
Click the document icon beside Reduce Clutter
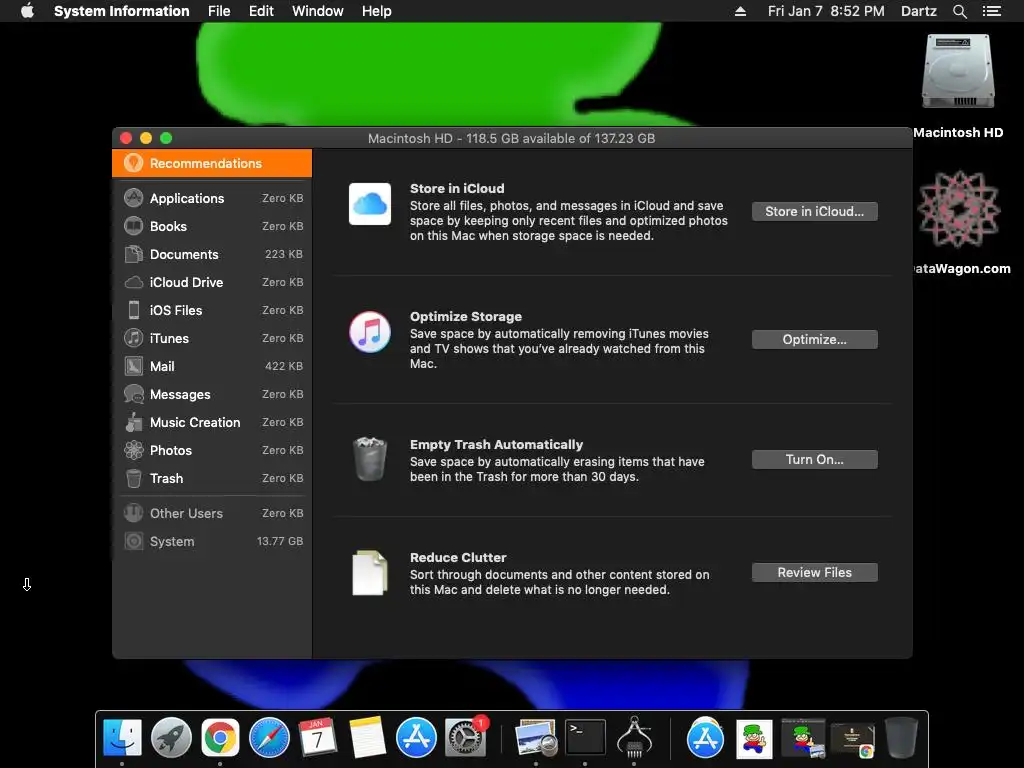pyautogui.click(x=370, y=573)
